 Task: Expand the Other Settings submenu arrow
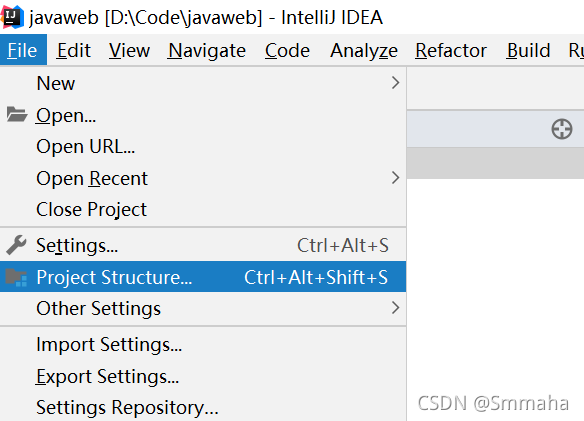tap(395, 308)
